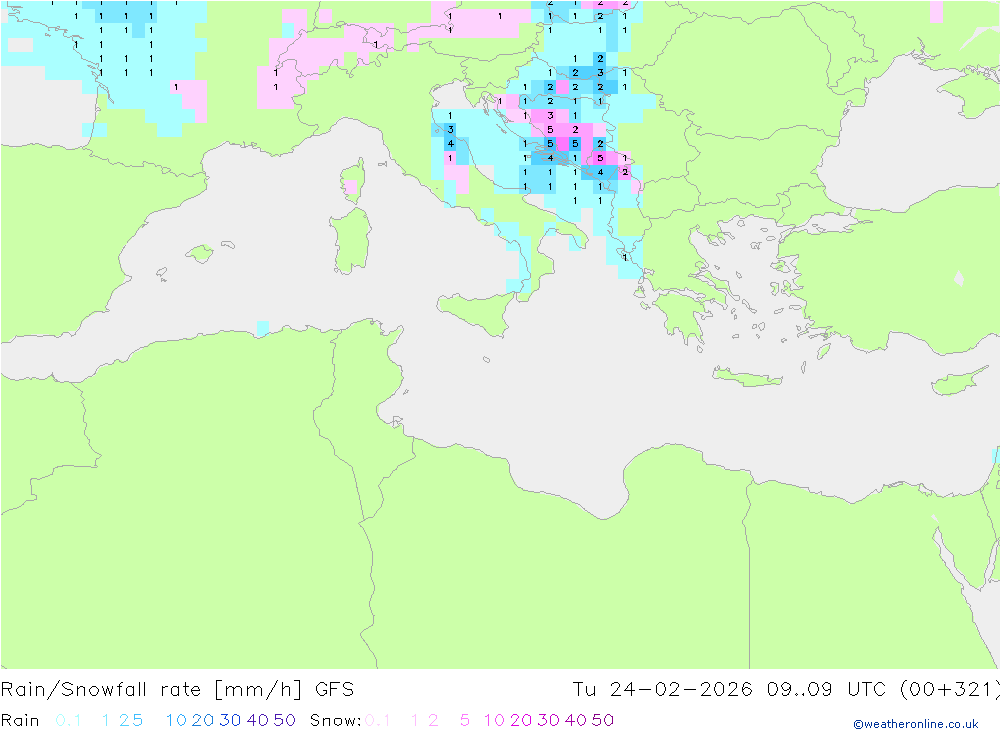Viewport: 1000px width, 733px height.
Task: Select the snow legend value 10
Action: click(494, 720)
